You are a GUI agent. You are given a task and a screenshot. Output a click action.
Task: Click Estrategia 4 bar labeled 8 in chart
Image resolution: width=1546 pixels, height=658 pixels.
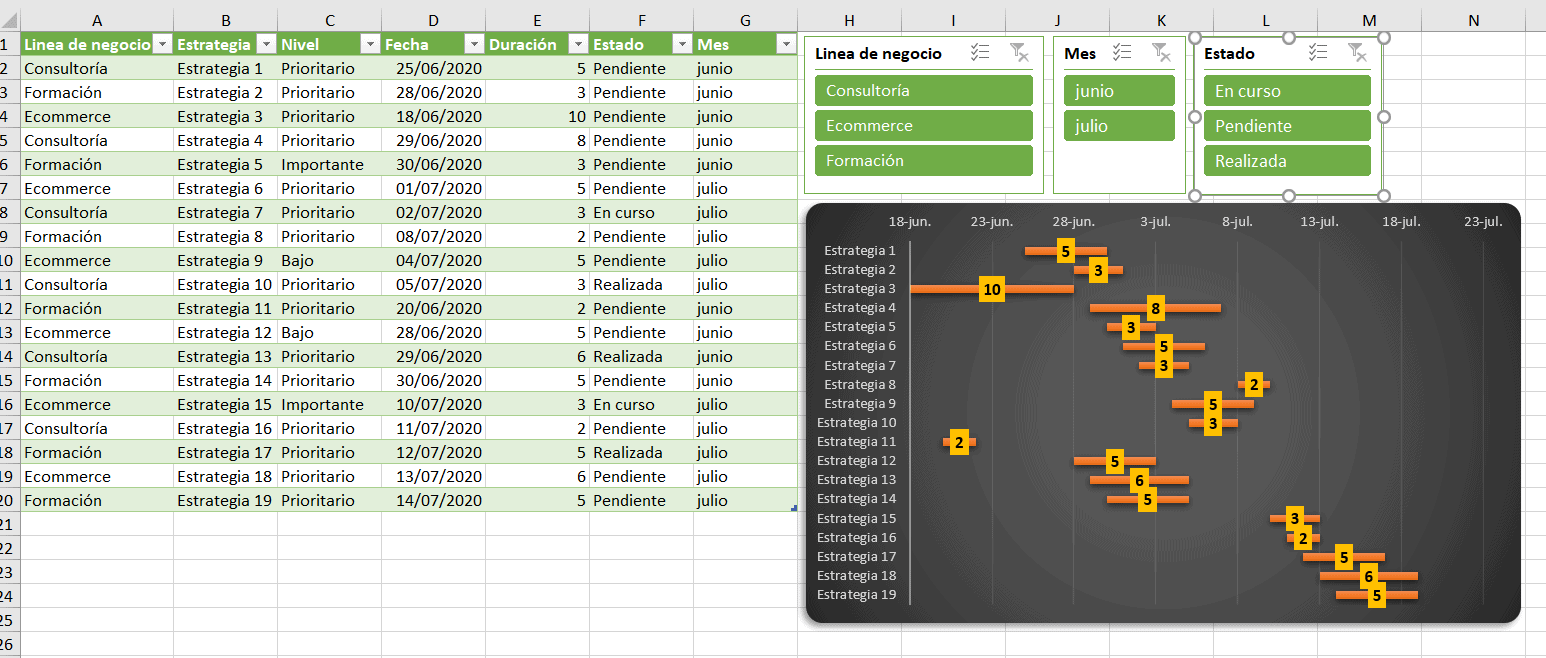coord(1155,308)
